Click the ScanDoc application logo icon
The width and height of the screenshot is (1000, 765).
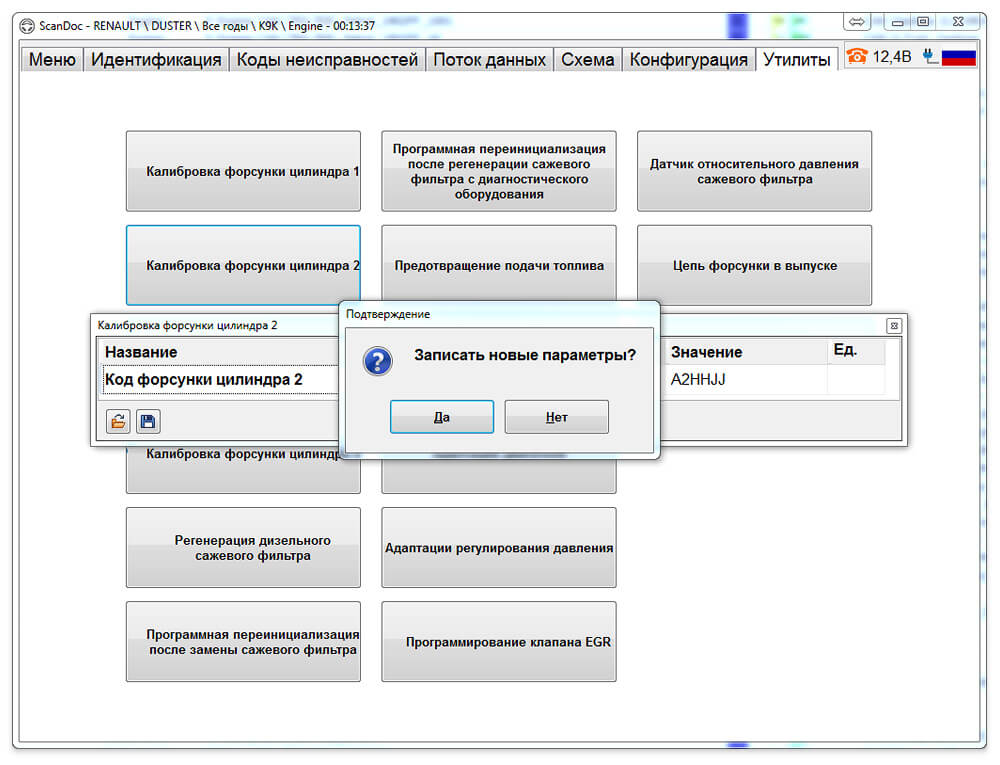(x=27, y=26)
